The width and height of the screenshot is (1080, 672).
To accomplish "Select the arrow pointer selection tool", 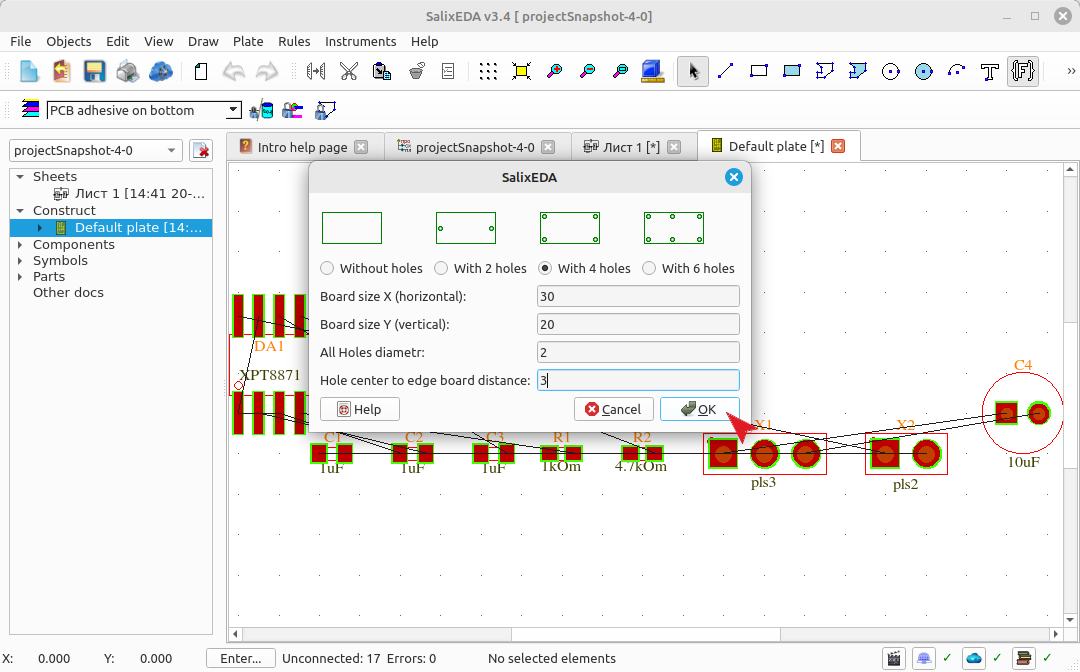I will pyautogui.click(x=693, y=71).
